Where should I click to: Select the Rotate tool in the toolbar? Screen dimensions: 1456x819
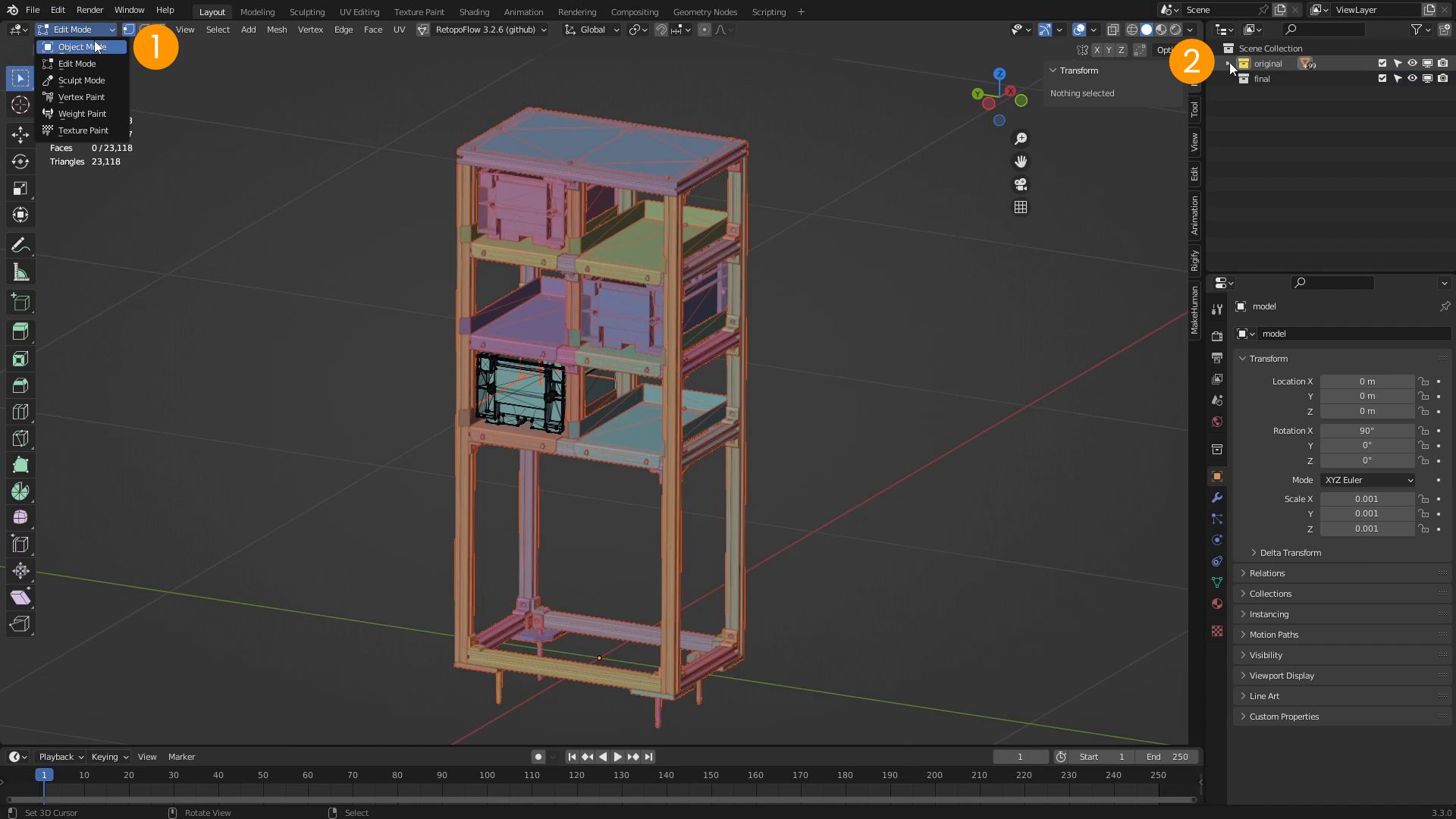pyautogui.click(x=20, y=162)
